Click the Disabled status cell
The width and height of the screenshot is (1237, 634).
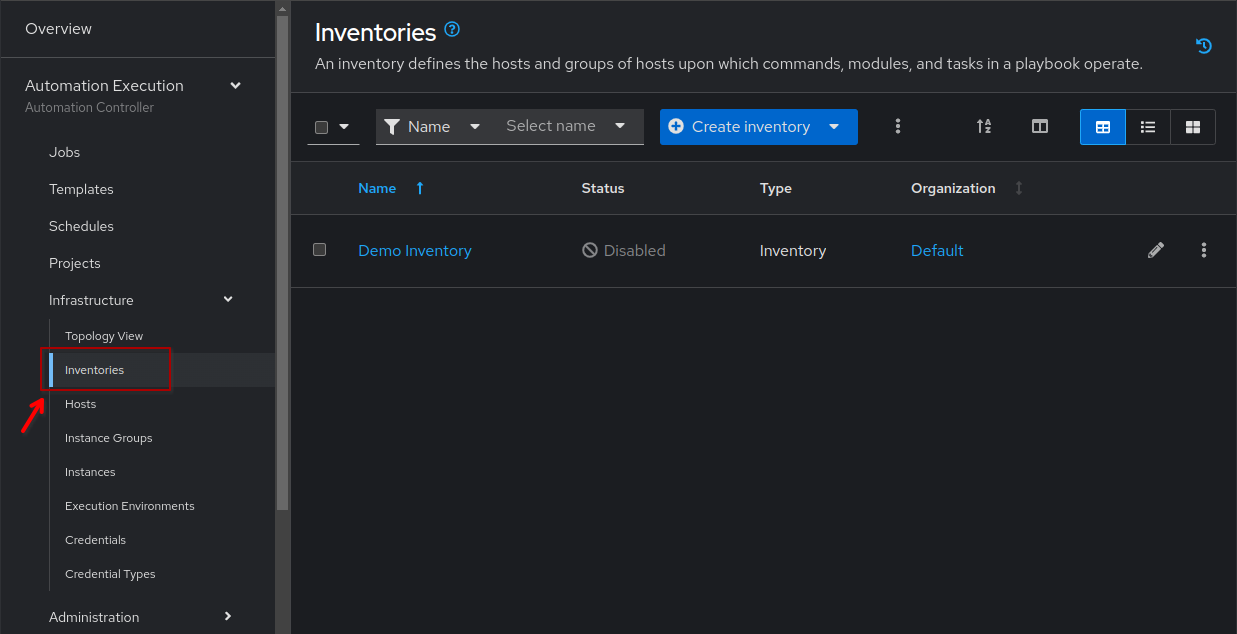pos(624,251)
